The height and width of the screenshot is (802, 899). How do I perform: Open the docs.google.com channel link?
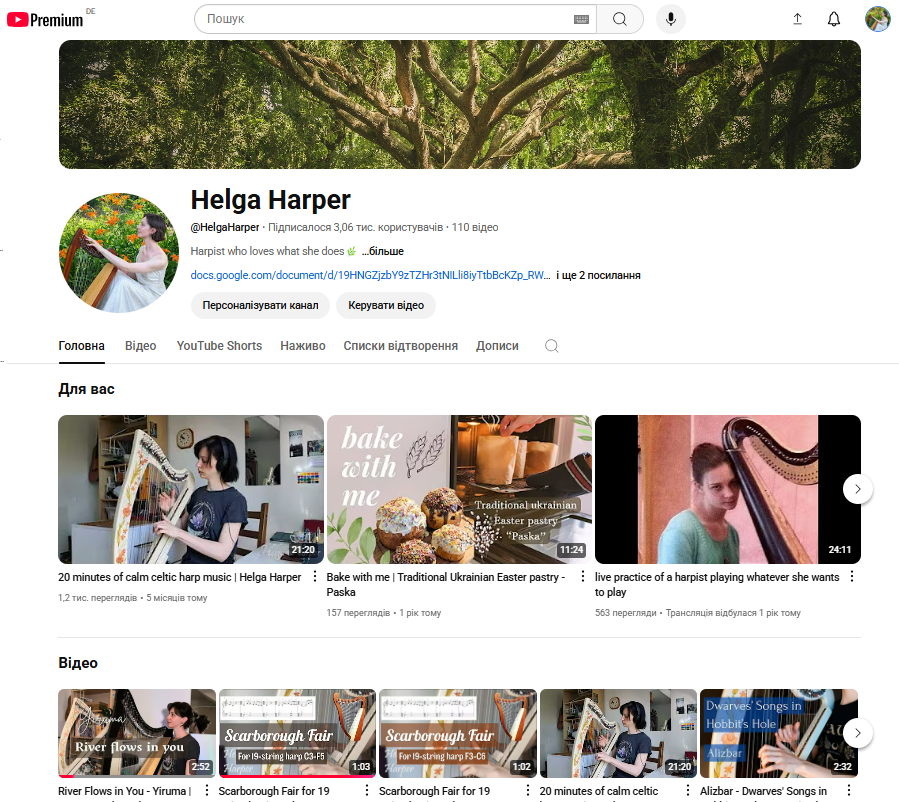pyautogui.click(x=370, y=275)
